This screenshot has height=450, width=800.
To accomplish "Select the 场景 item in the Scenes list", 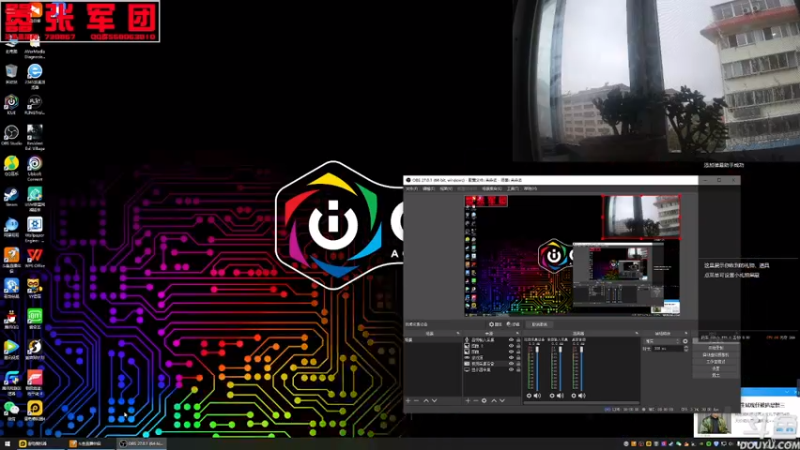I will point(433,340).
